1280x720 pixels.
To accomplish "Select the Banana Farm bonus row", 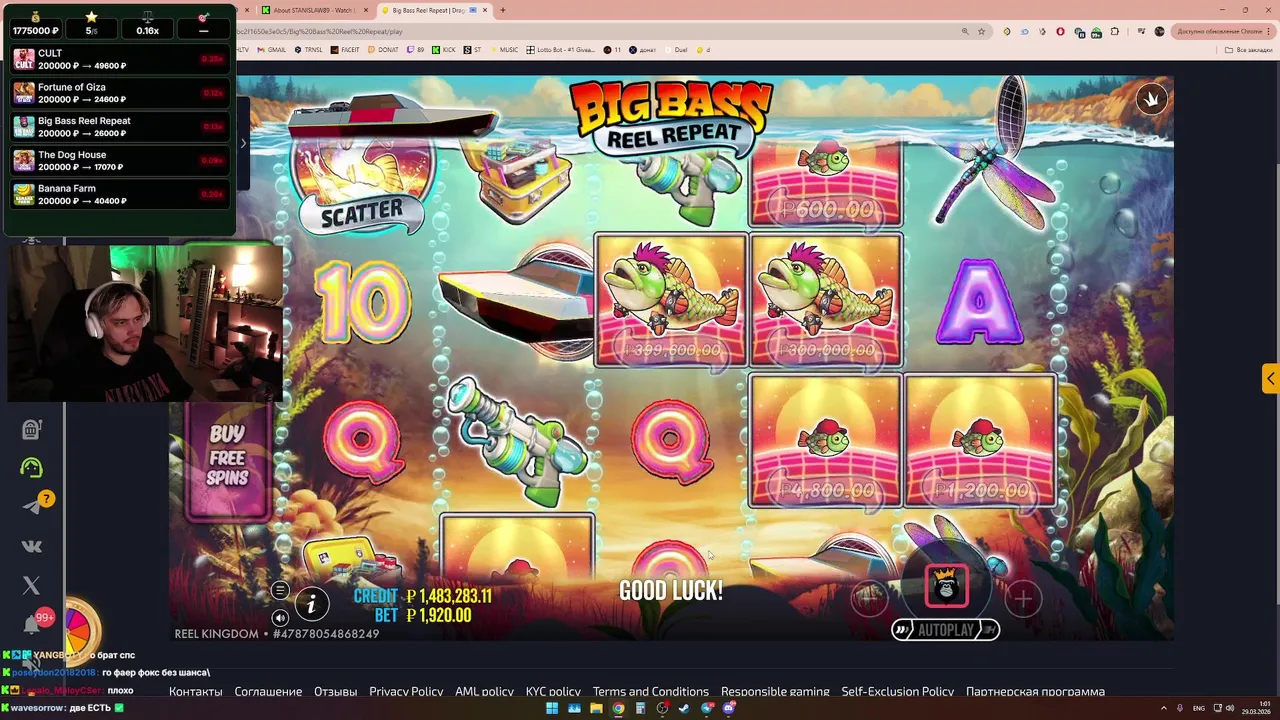I will pos(120,195).
